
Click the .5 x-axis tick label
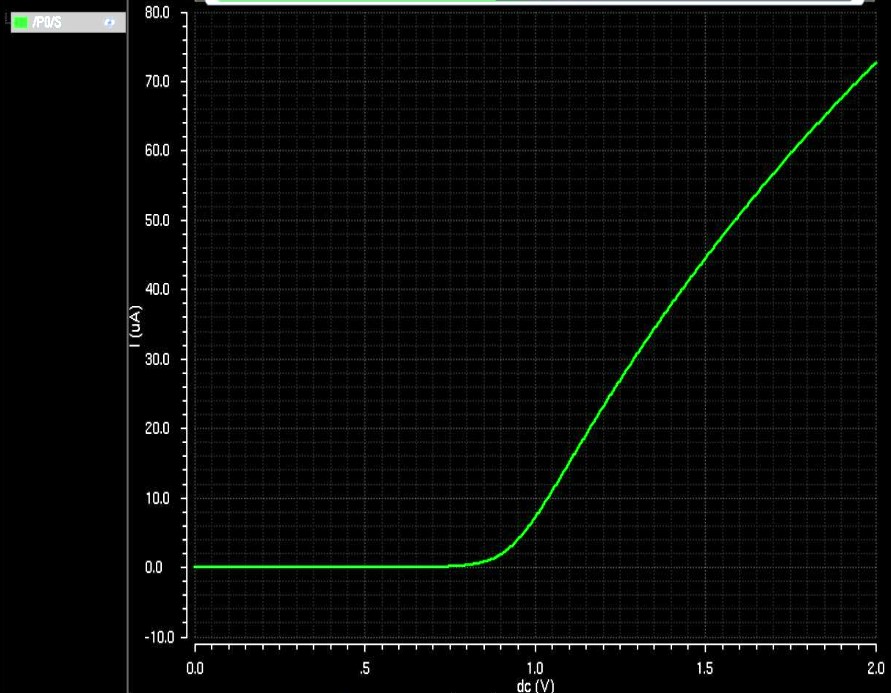tap(365, 668)
